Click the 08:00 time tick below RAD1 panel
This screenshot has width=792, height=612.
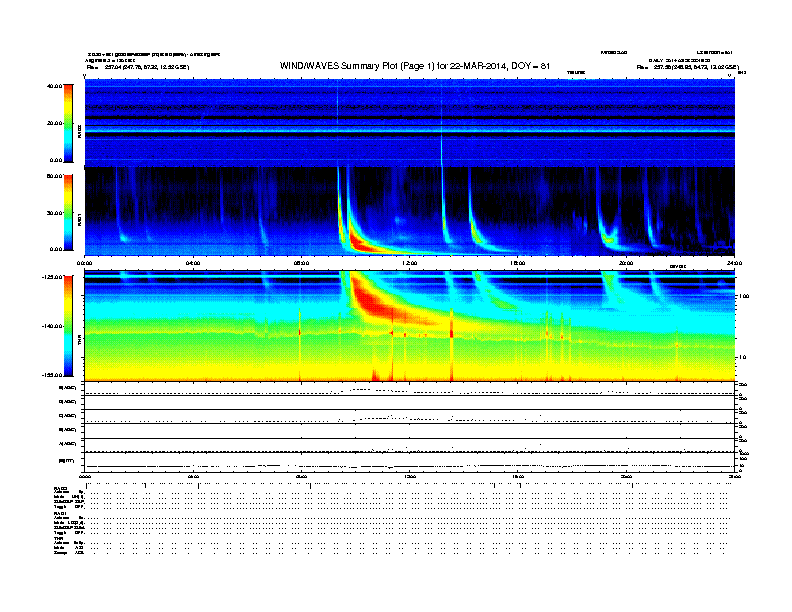[301, 263]
